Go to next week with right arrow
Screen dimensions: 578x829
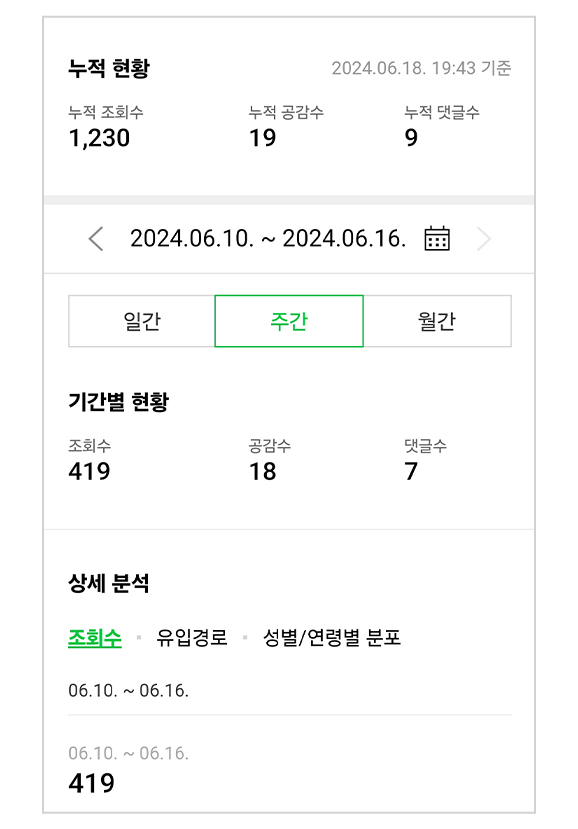click(x=484, y=238)
